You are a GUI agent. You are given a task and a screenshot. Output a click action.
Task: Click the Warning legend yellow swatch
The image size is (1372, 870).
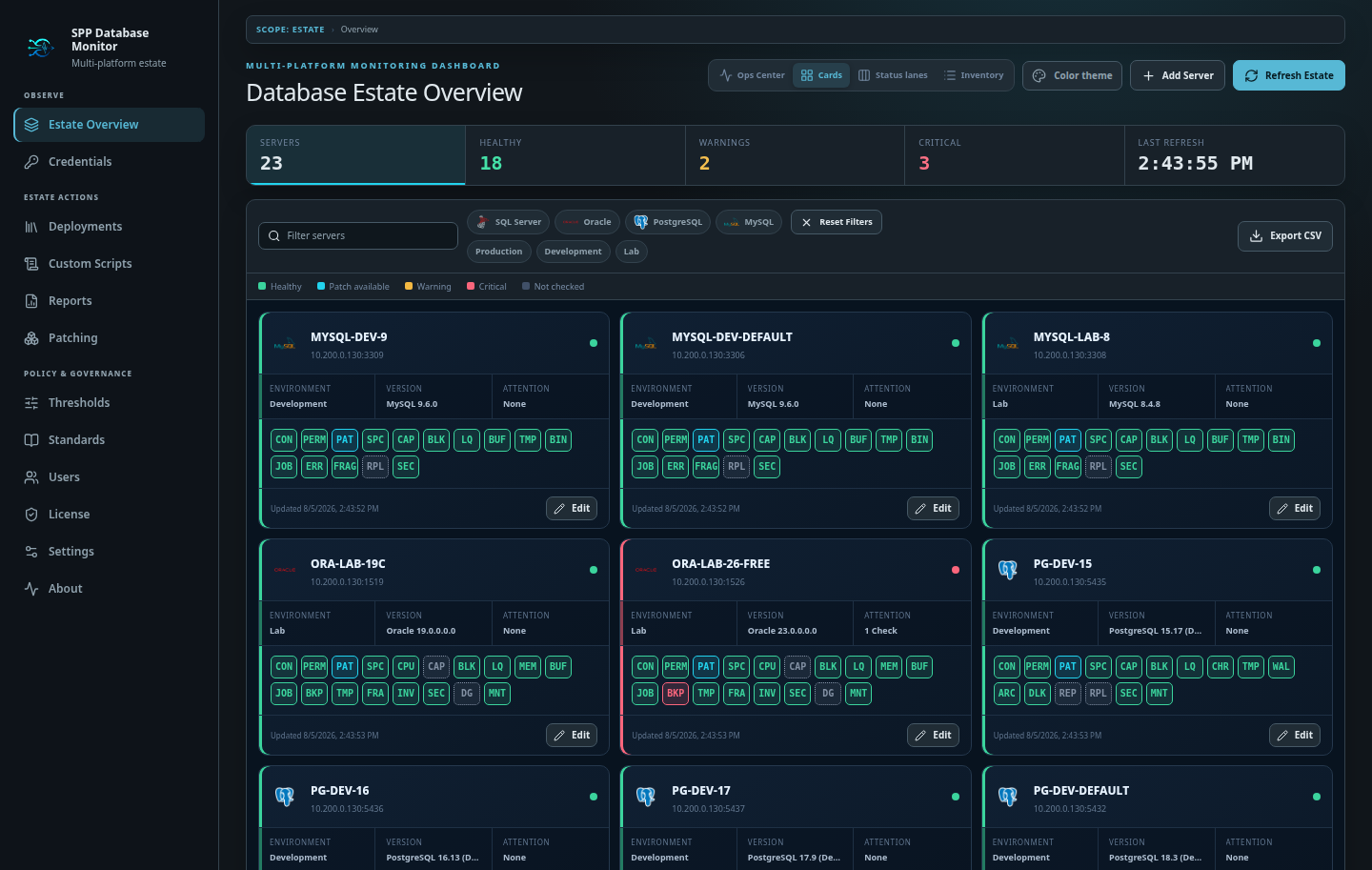click(409, 286)
